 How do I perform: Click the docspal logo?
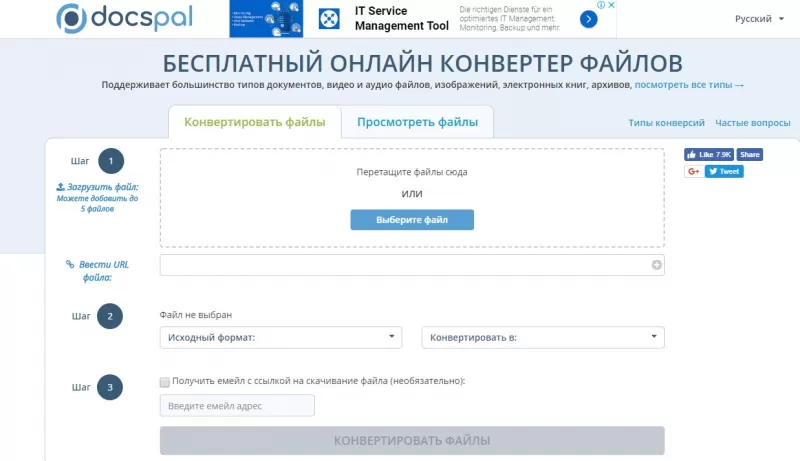point(124,18)
